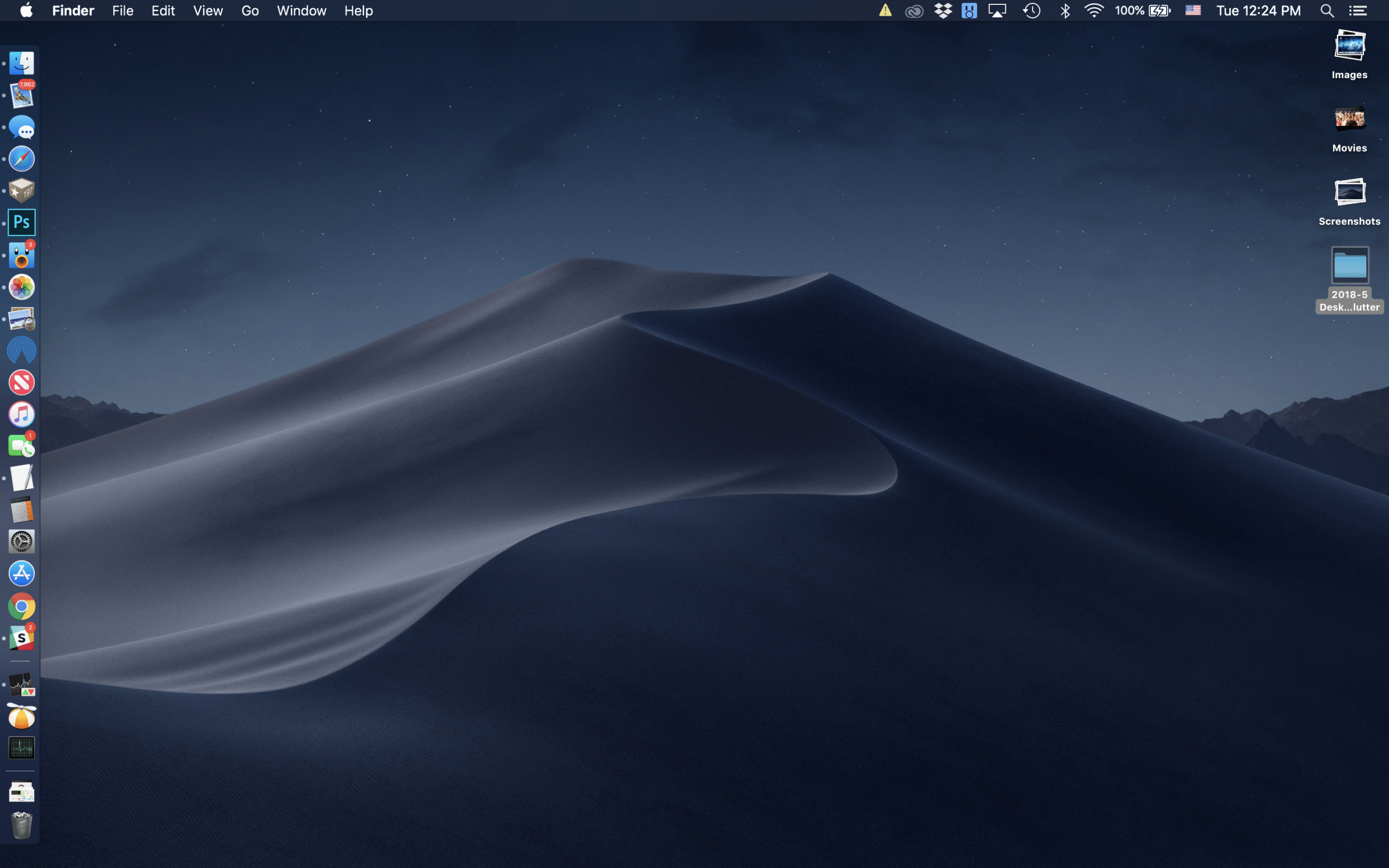This screenshot has height=868, width=1389.
Task: Toggle the Wi-Fi menu bar icon
Action: tap(1094, 10)
